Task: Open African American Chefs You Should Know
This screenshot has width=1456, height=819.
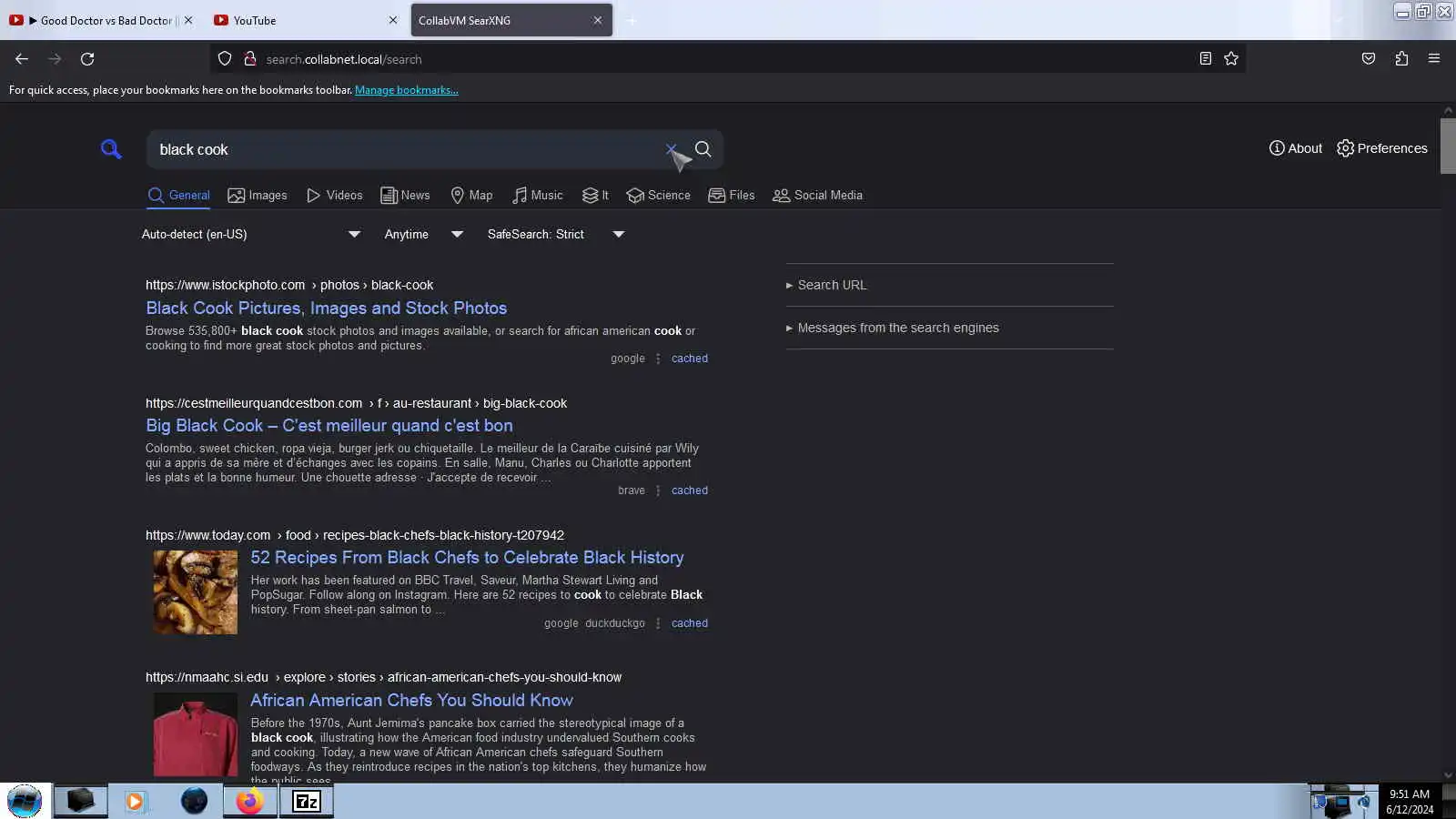Action: (411, 700)
